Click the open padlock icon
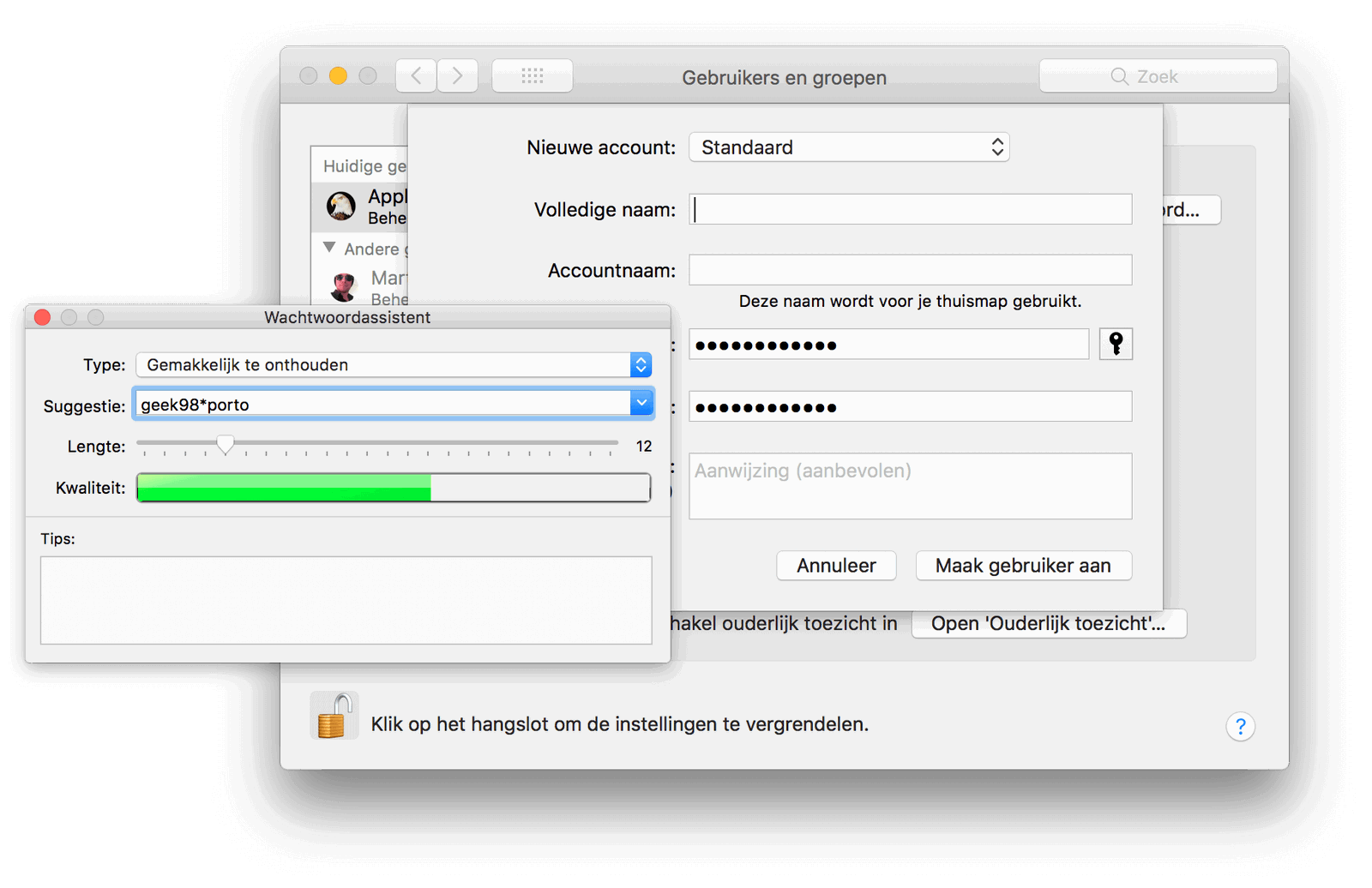Screen dimensions: 1372x888 coord(334,716)
